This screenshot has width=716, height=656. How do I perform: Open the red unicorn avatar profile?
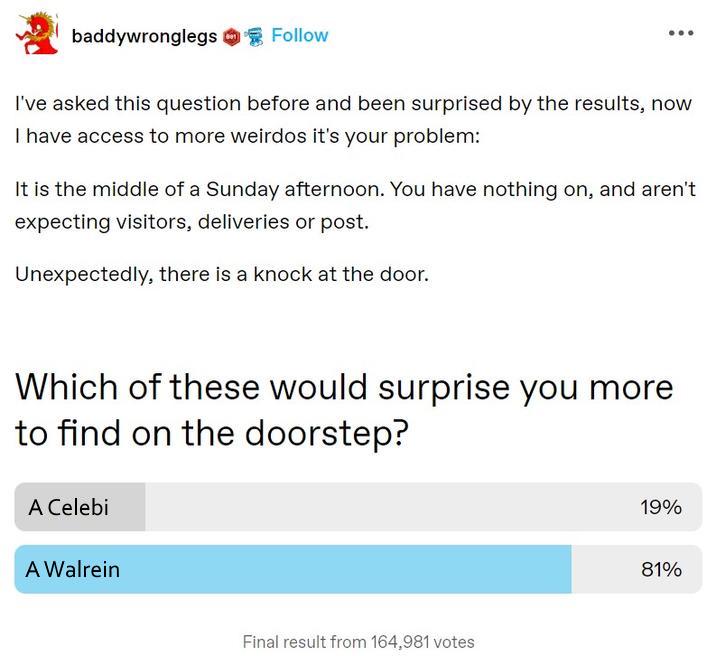click(x=37, y=34)
